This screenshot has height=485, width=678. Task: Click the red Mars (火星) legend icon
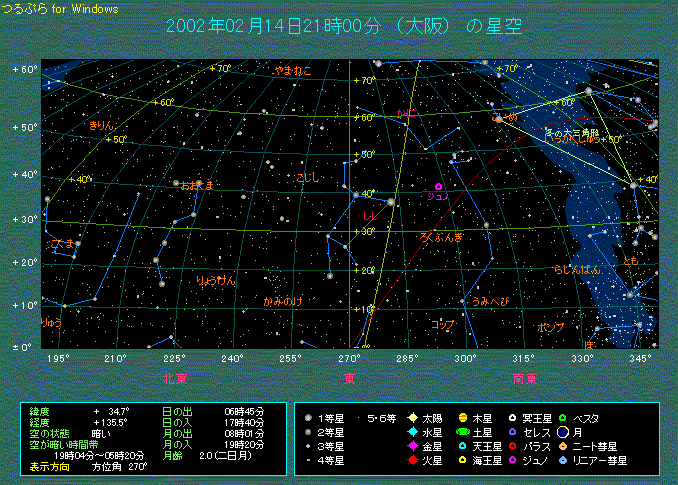(411, 461)
